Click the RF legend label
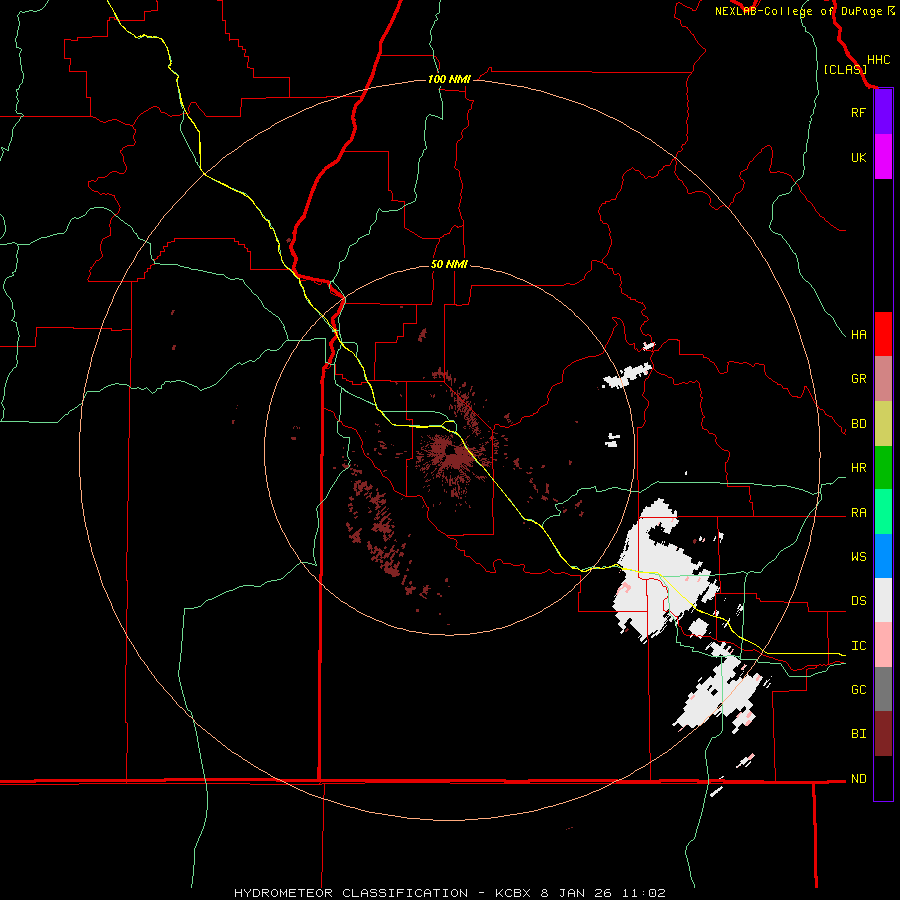The image size is (900, 900). pos(858,112)
